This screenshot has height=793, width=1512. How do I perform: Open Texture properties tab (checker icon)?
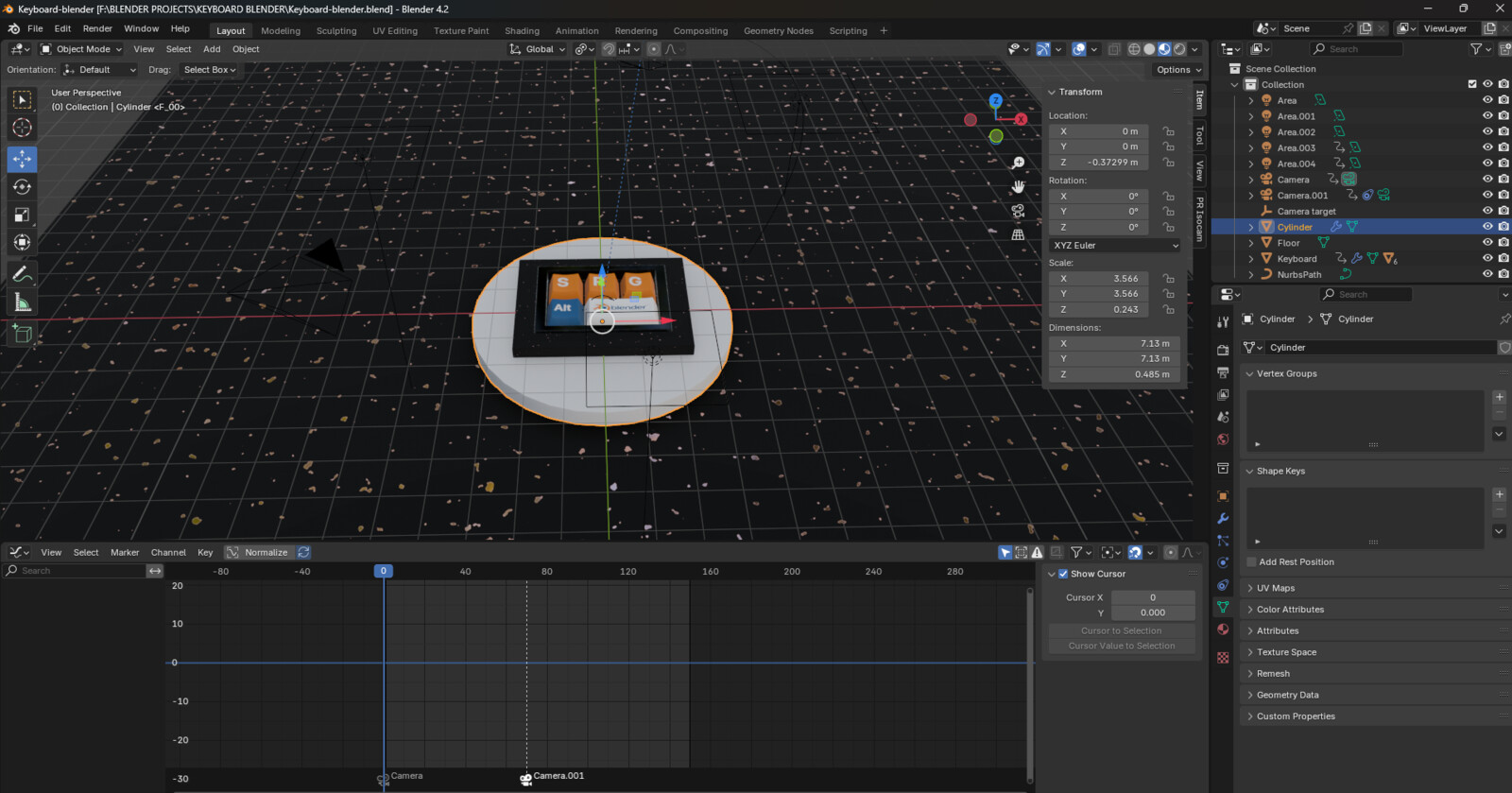click(1223, 658)
